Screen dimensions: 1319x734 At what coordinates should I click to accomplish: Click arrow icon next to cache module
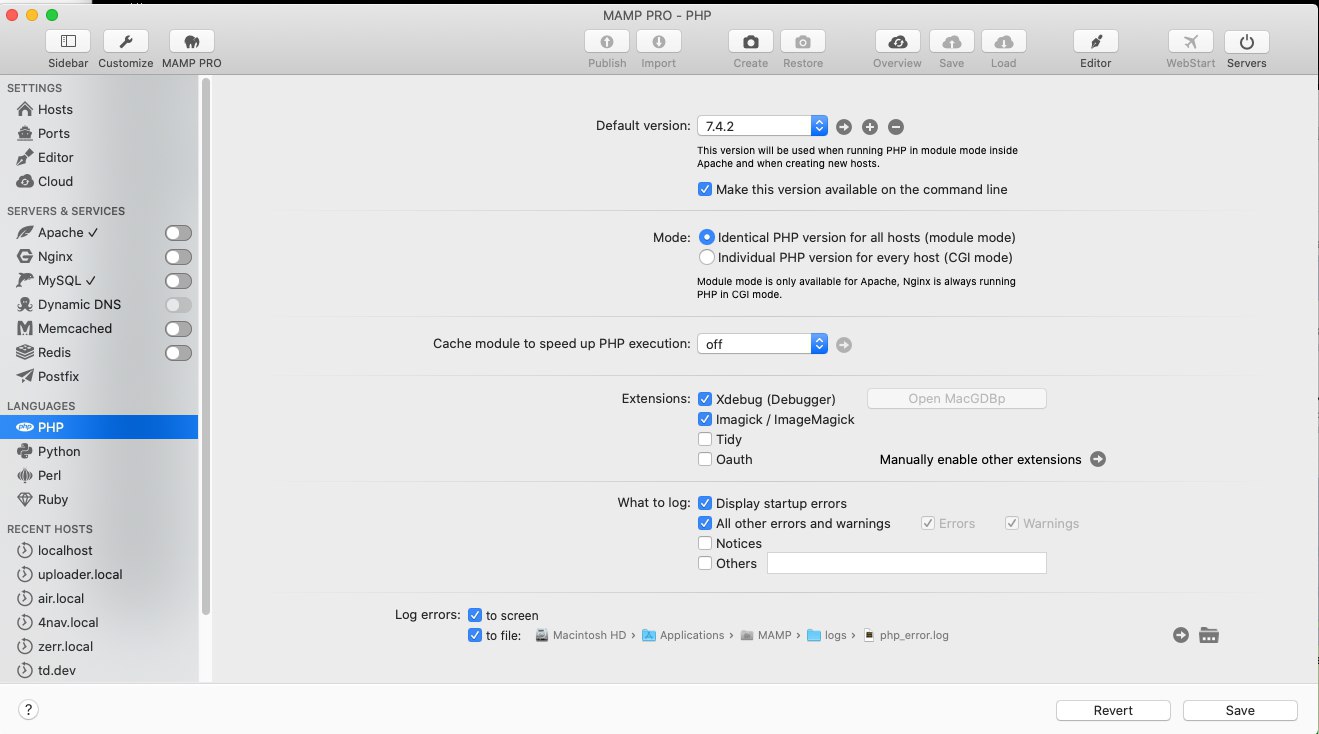[844, 345]
